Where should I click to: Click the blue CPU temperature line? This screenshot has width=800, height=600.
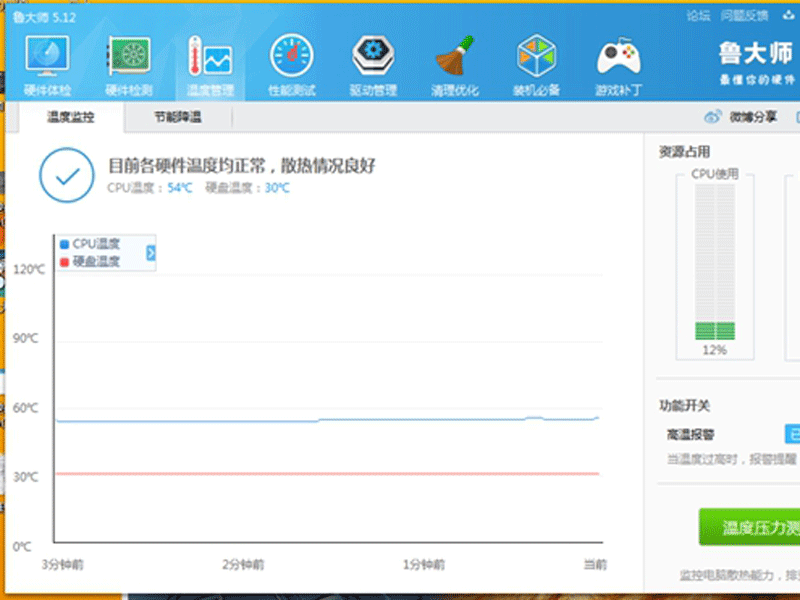tap(327, 420)
